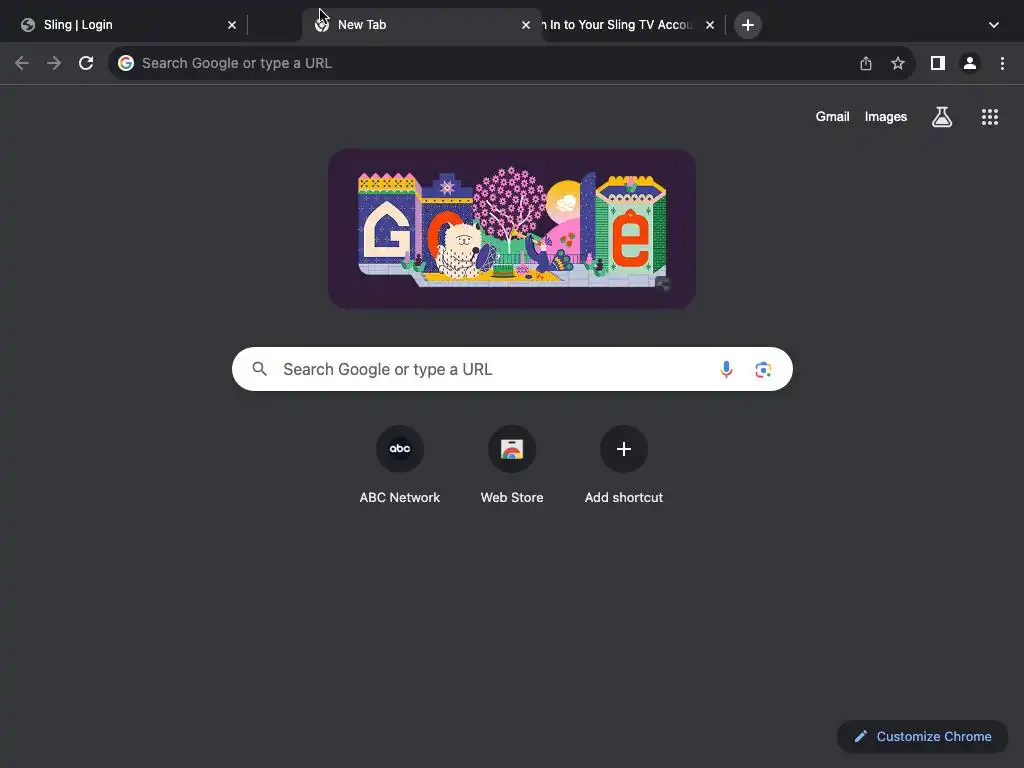Share the Google Doodle
The width and height of the screenshot is (1024, 768).
click(663, 284)
